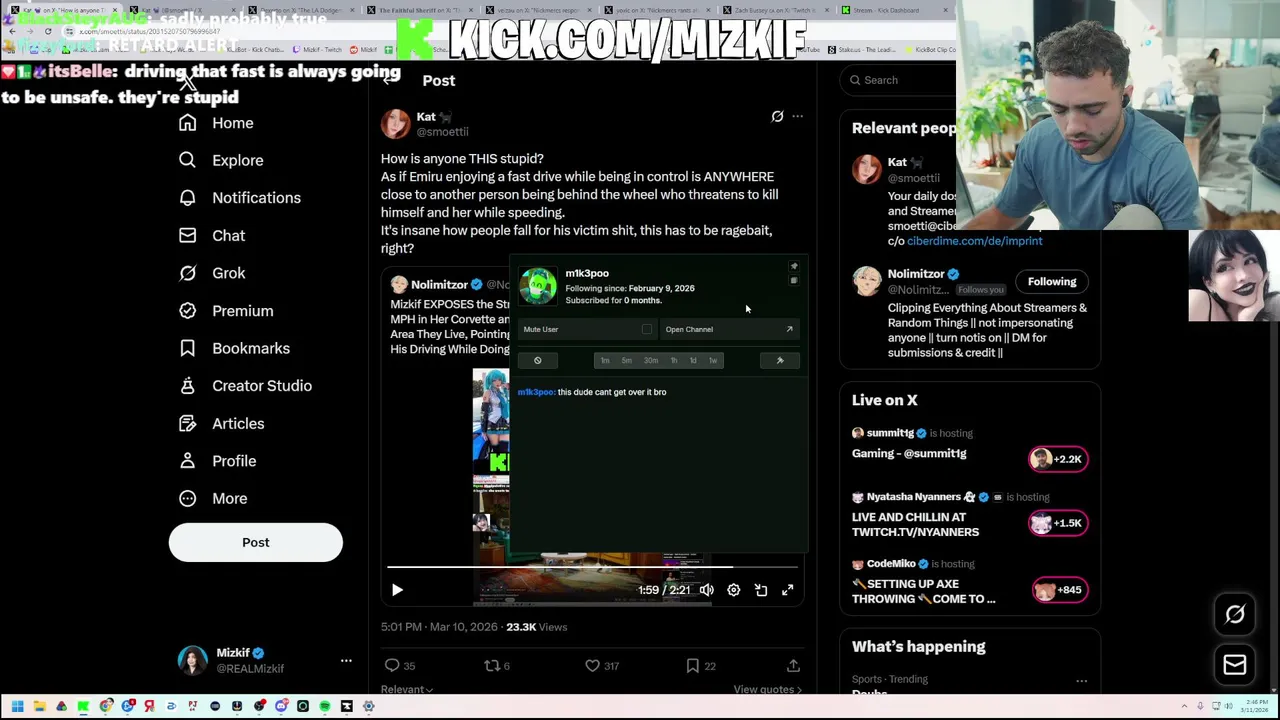Select 1h timeout duration
The width and height of the screenshot is (1280, 720).
pyautogui.click(x=673, y=360)
